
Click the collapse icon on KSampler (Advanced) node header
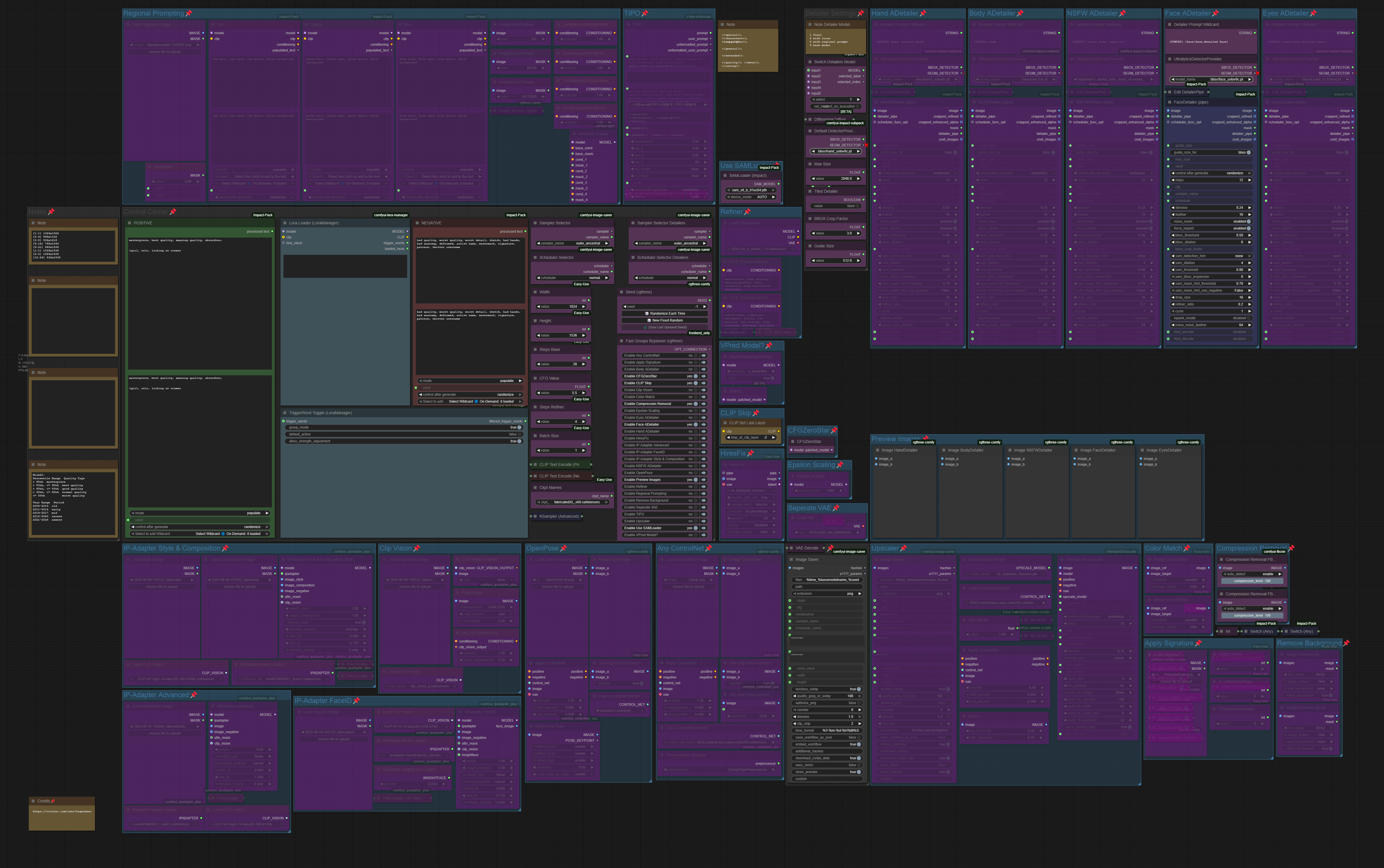535,515
